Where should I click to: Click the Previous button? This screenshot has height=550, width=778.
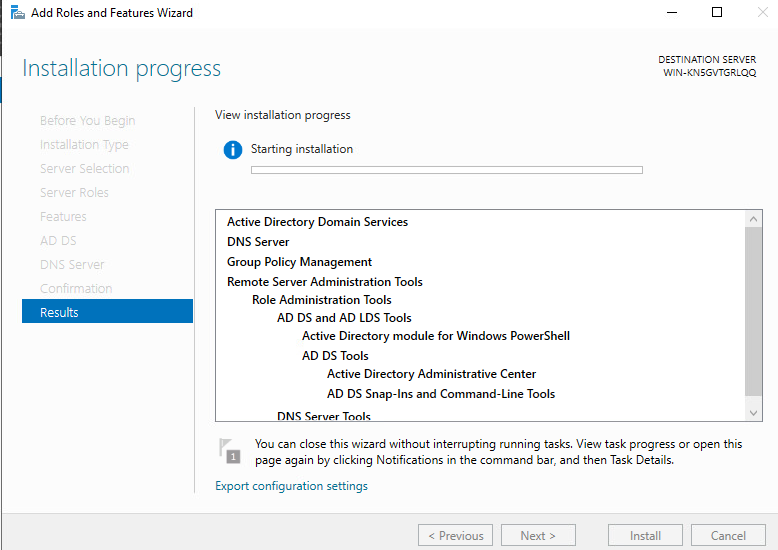click(x=455, y=536)
